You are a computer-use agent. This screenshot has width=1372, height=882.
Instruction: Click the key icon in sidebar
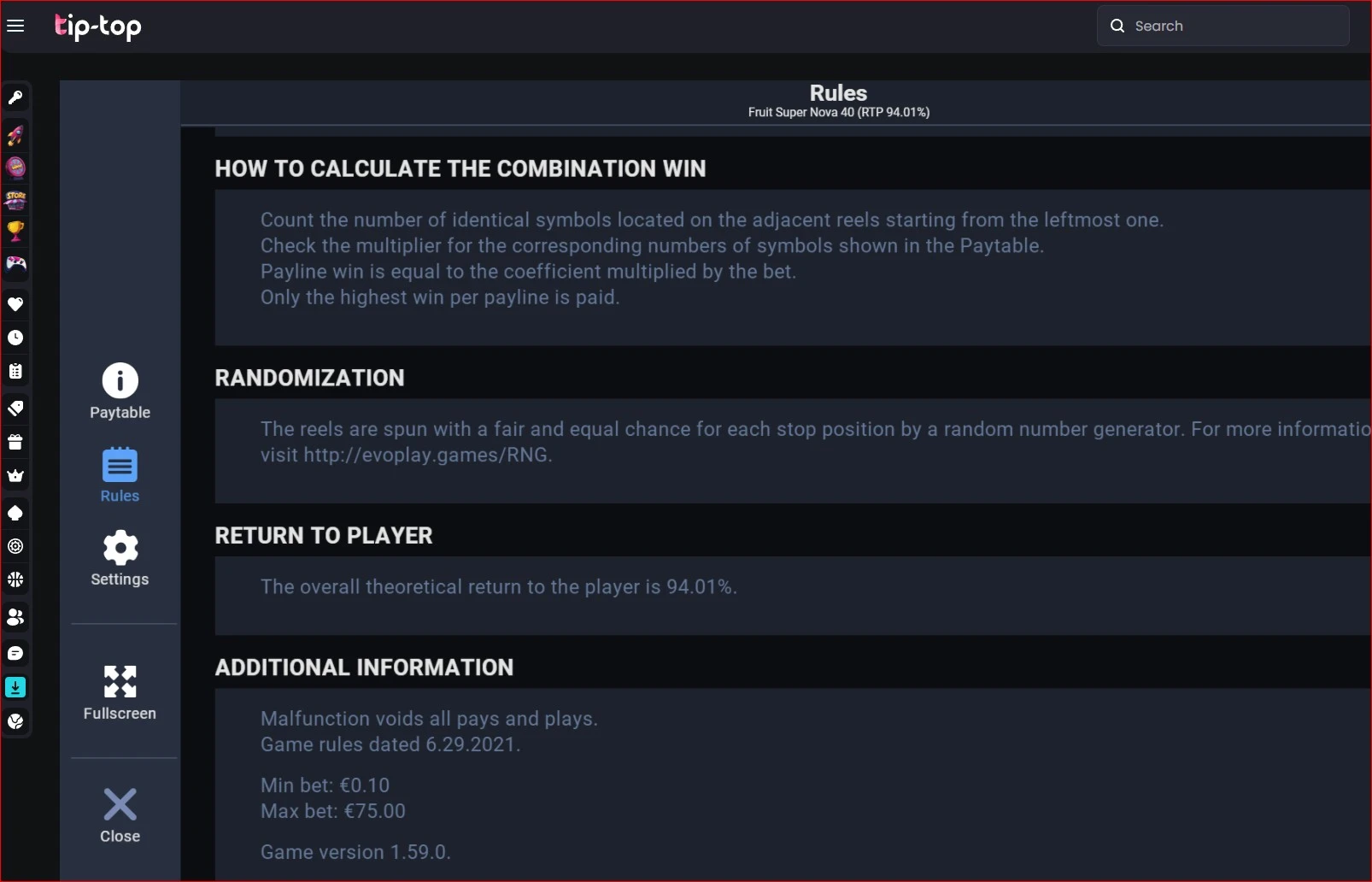pyautogui.click(x=15, y=97)
